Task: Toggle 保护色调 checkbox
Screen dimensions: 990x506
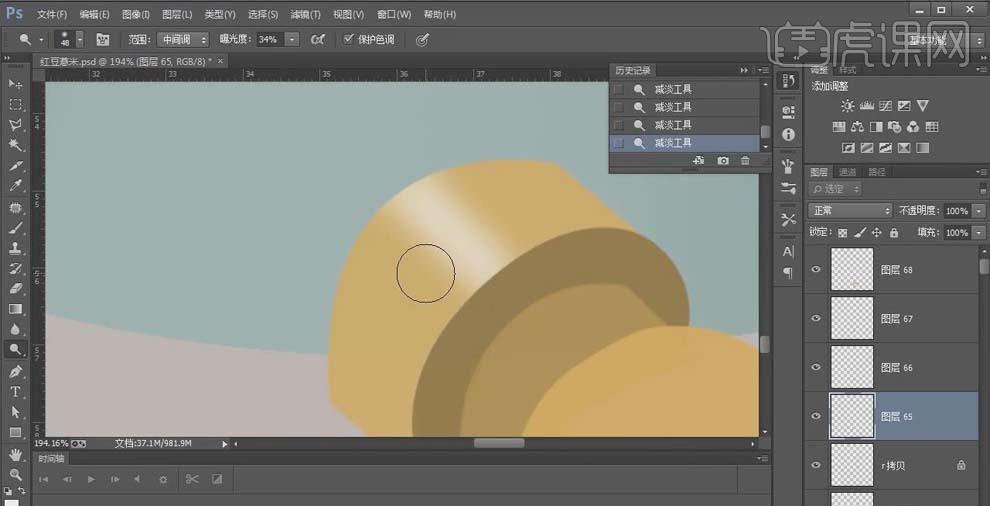Action: 348,39
